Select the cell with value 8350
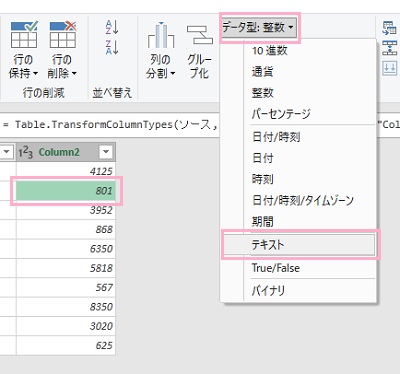The width and height of the screenshot is (400, 374). coord(66,307)
